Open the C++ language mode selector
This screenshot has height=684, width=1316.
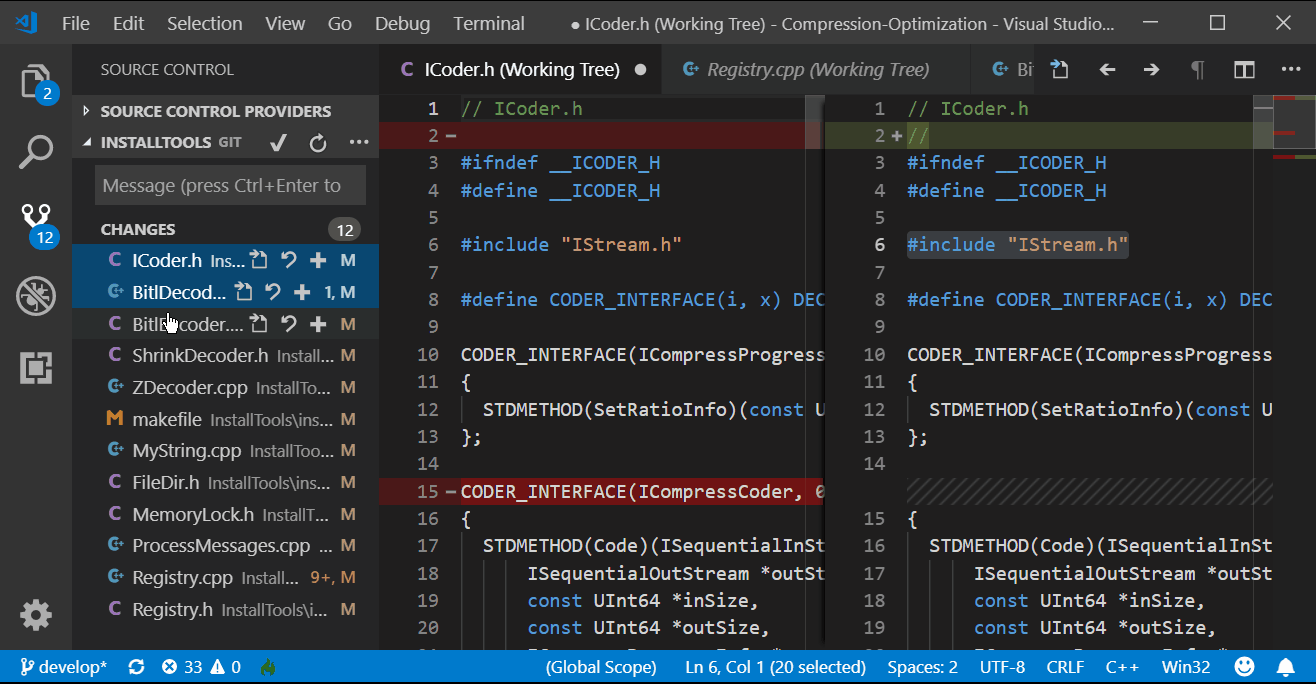pos(1122,666)
